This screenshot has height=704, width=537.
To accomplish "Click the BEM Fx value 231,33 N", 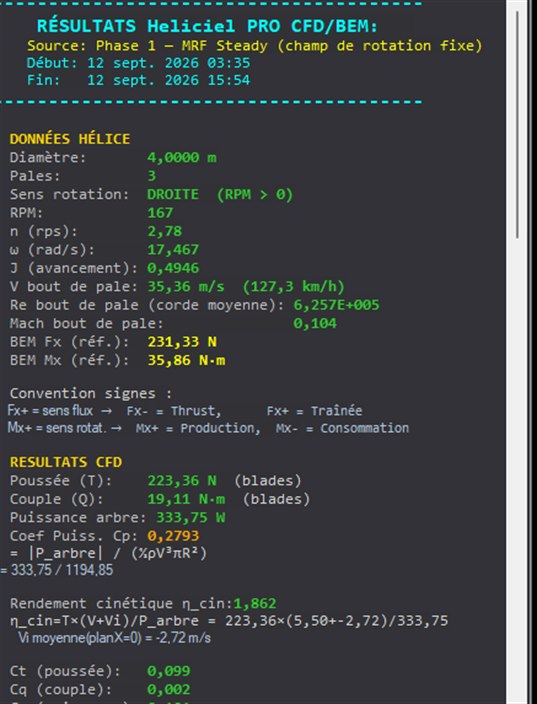I will click(x=182, y=342).
